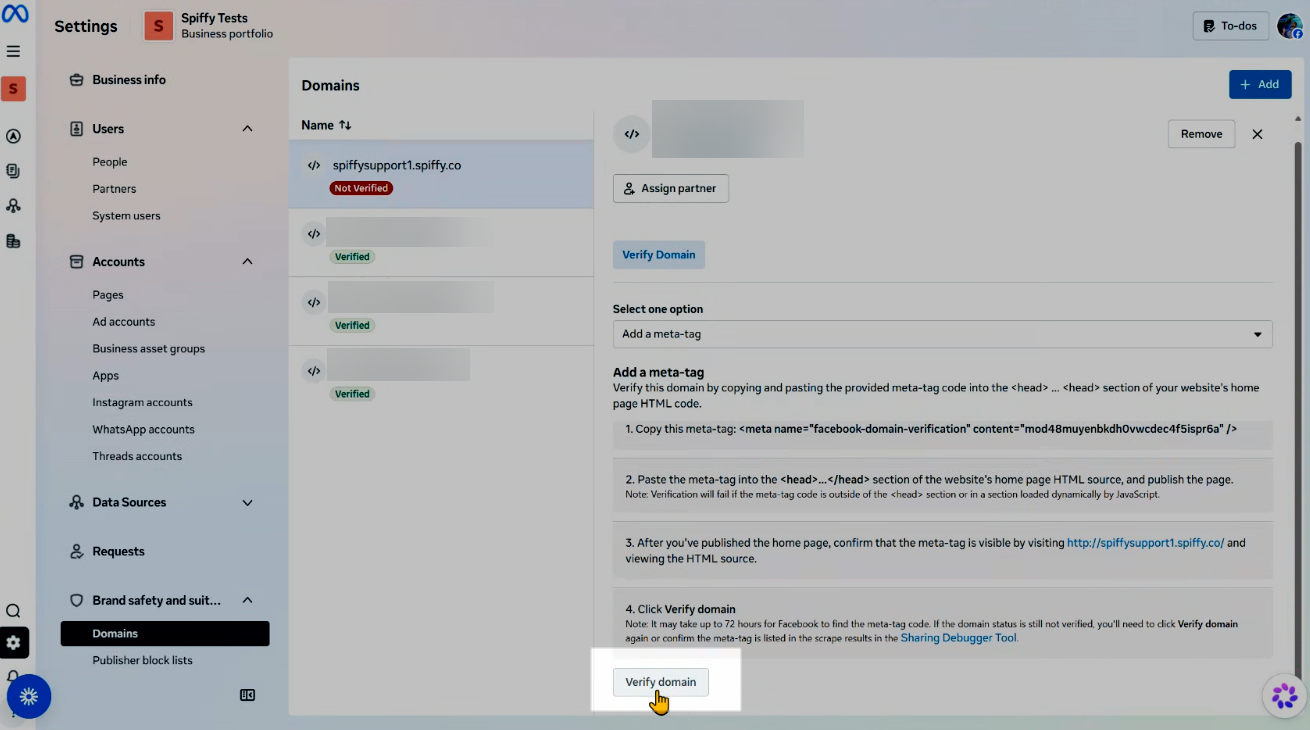Click the blue circular sparkle button
1310x730 pixels.
(x=29, y=696)
